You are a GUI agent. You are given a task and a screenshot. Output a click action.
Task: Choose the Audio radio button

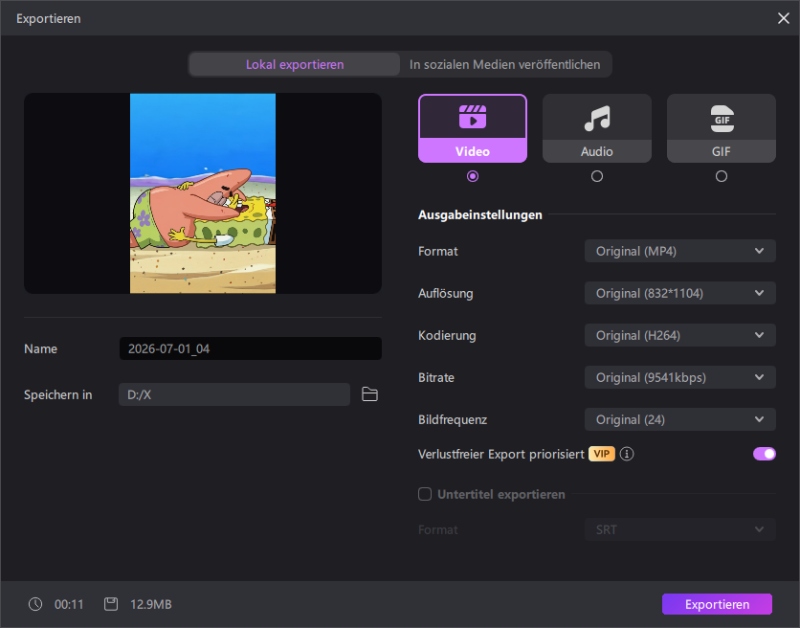point(597,177)
